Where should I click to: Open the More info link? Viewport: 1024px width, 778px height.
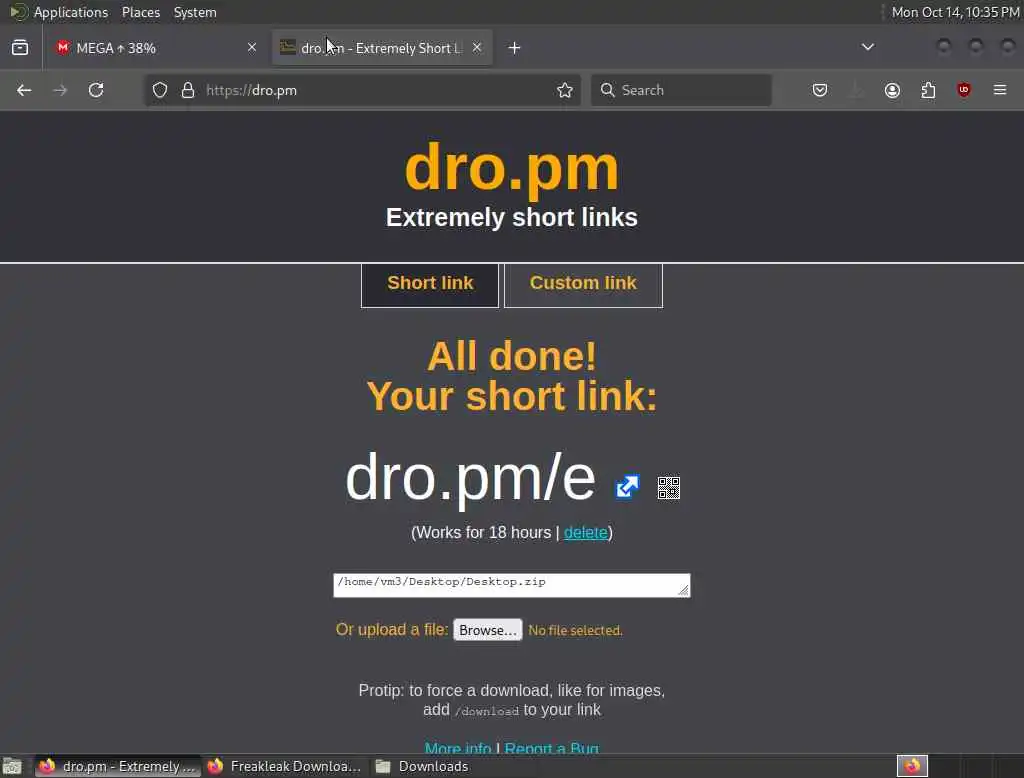[458, 747]
